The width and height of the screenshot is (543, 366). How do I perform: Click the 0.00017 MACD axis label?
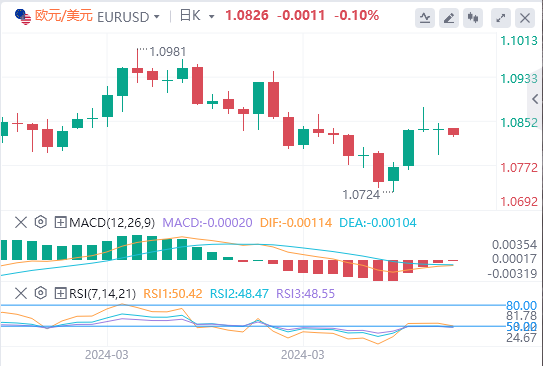[514, 259]
